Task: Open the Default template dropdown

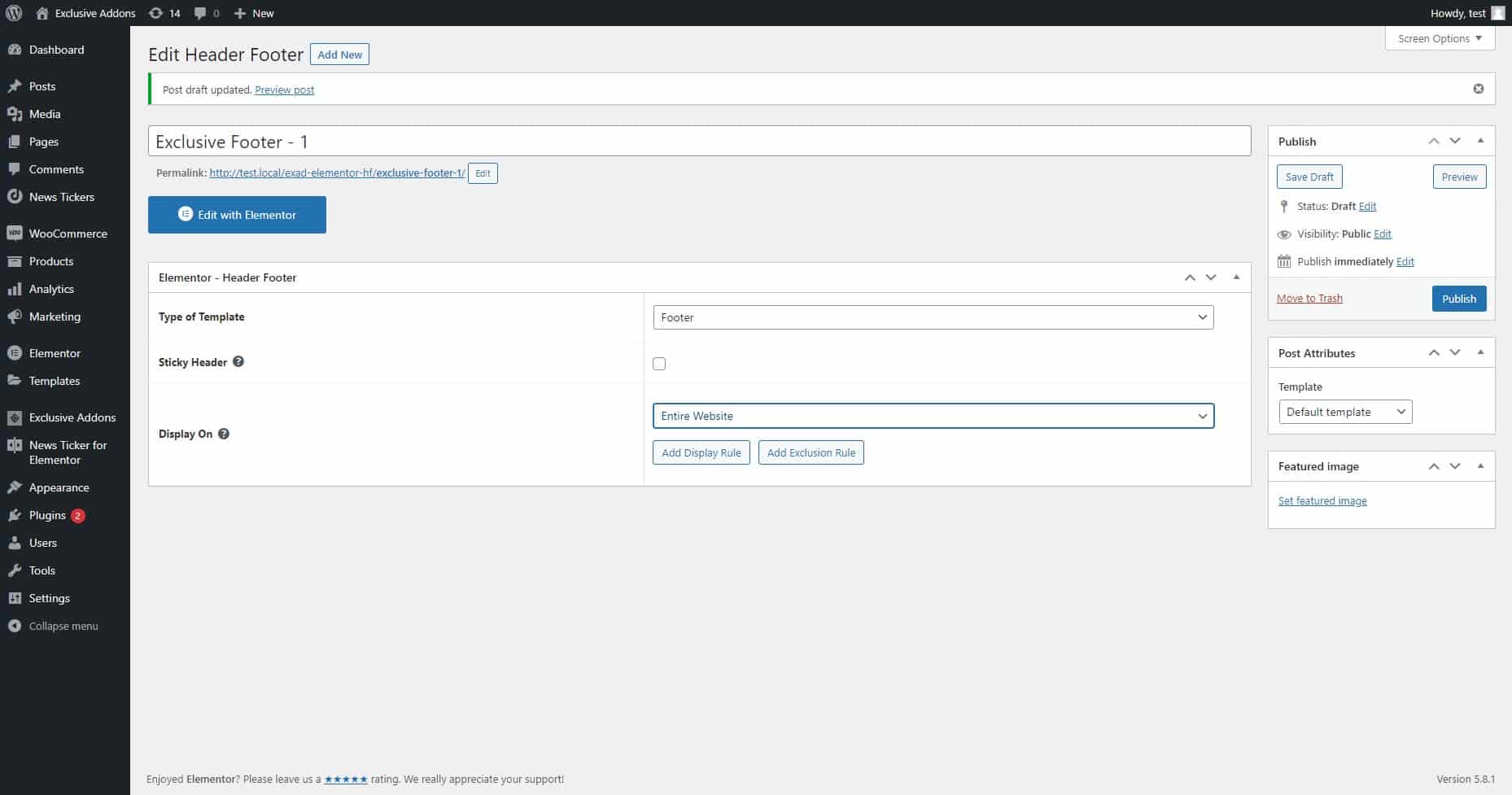Action: [x=1345, y=412]
